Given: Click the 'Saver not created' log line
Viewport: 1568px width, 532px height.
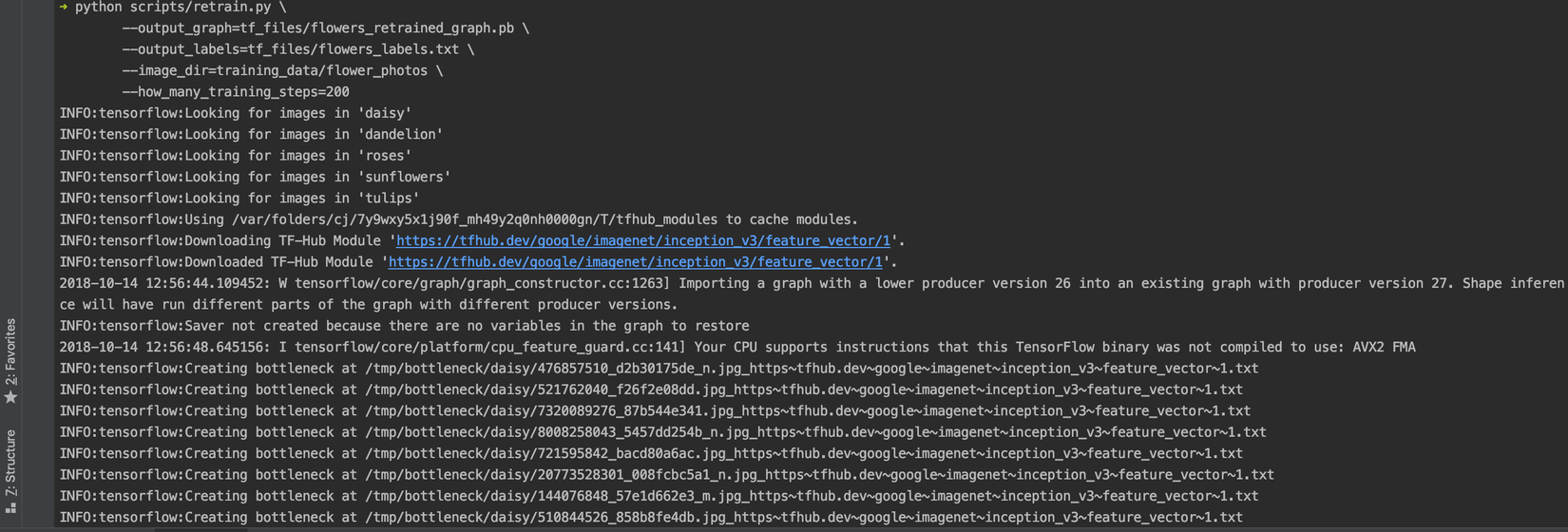Looking at the screenshot, I should pyautogui.click(x=404, y=326).
